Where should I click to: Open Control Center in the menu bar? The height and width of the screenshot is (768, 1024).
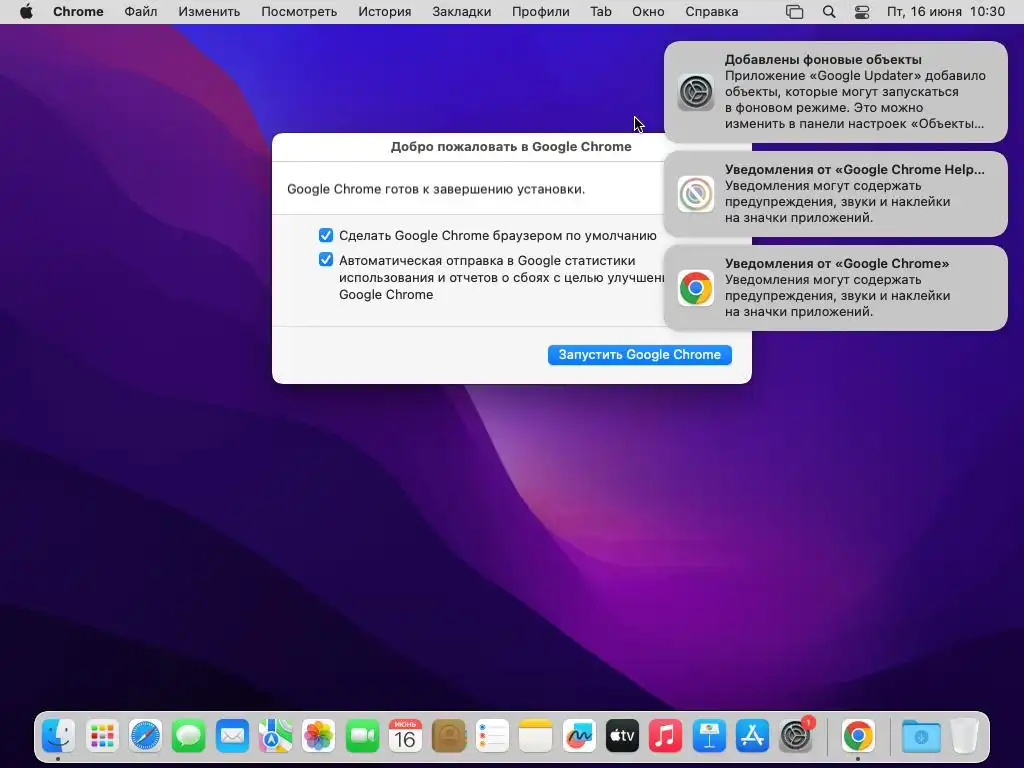[862, 12]
